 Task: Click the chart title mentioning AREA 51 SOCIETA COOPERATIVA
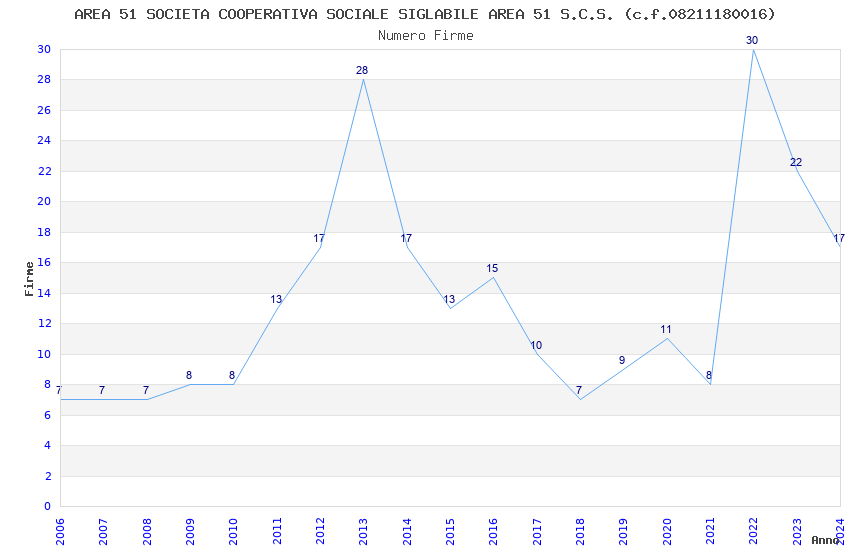(424, 14)
